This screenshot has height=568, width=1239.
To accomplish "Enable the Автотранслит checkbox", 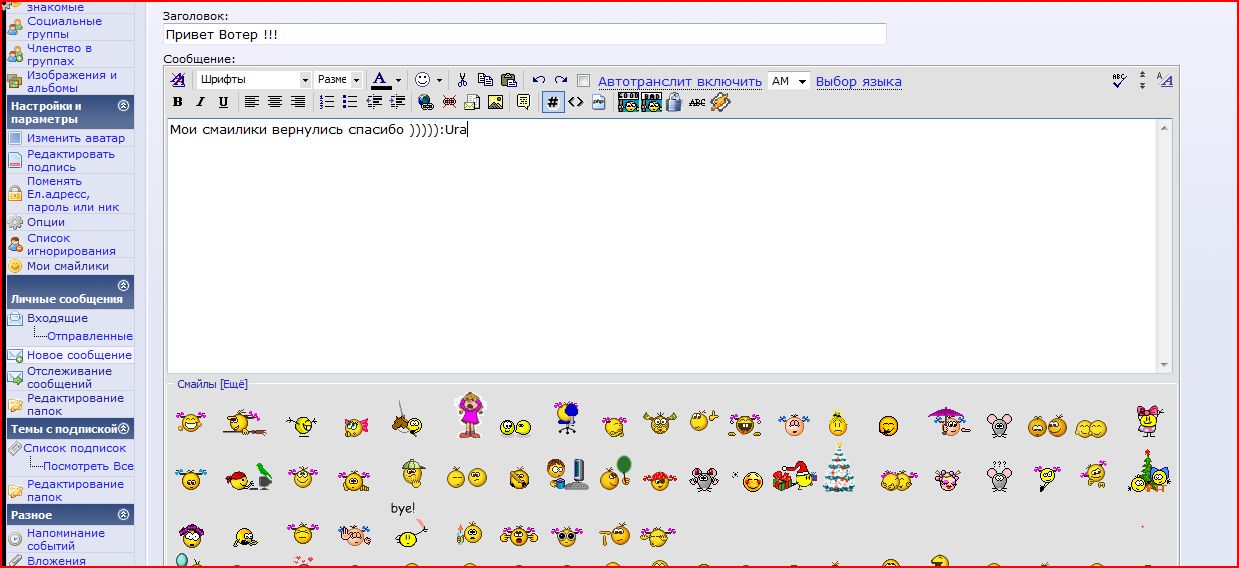I will tap(584, 81).
